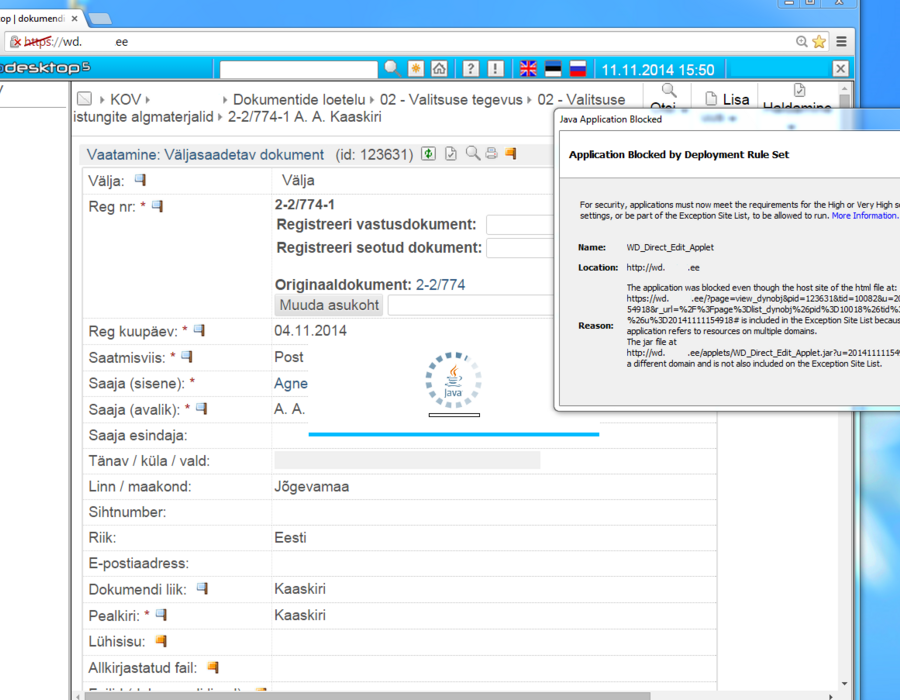The height and width of the screenshot is (700, 900).
Task: Click the exclamation mark icon in the toolbar
Action: [x=495, y=69]
